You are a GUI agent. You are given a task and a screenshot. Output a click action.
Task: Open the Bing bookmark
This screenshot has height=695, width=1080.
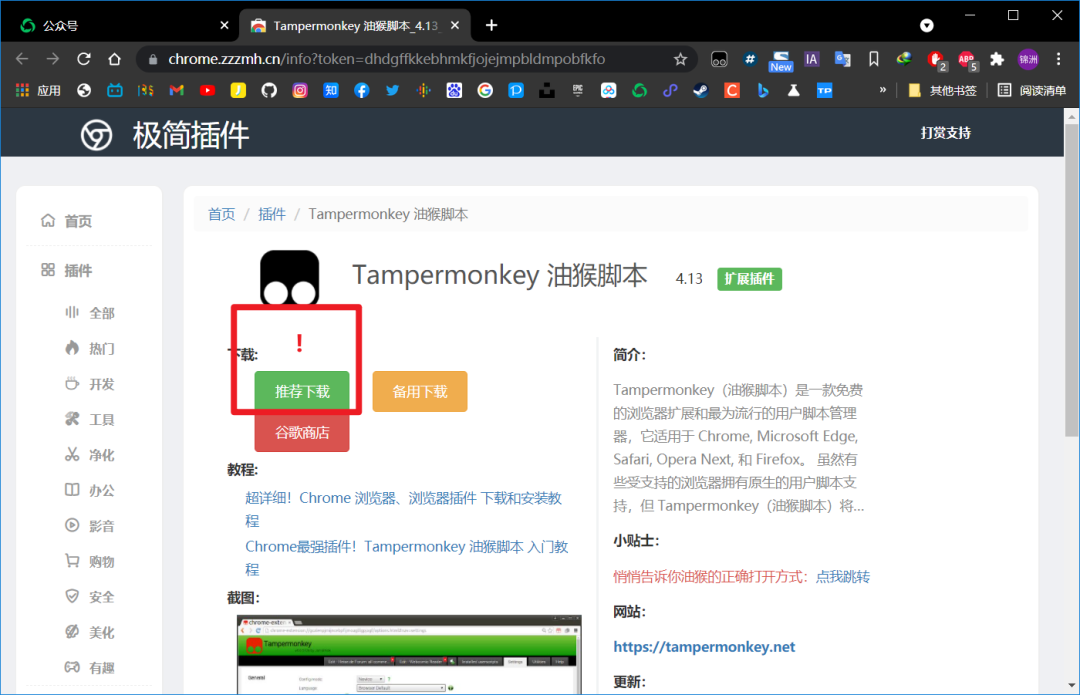click(x=762, y=90)
